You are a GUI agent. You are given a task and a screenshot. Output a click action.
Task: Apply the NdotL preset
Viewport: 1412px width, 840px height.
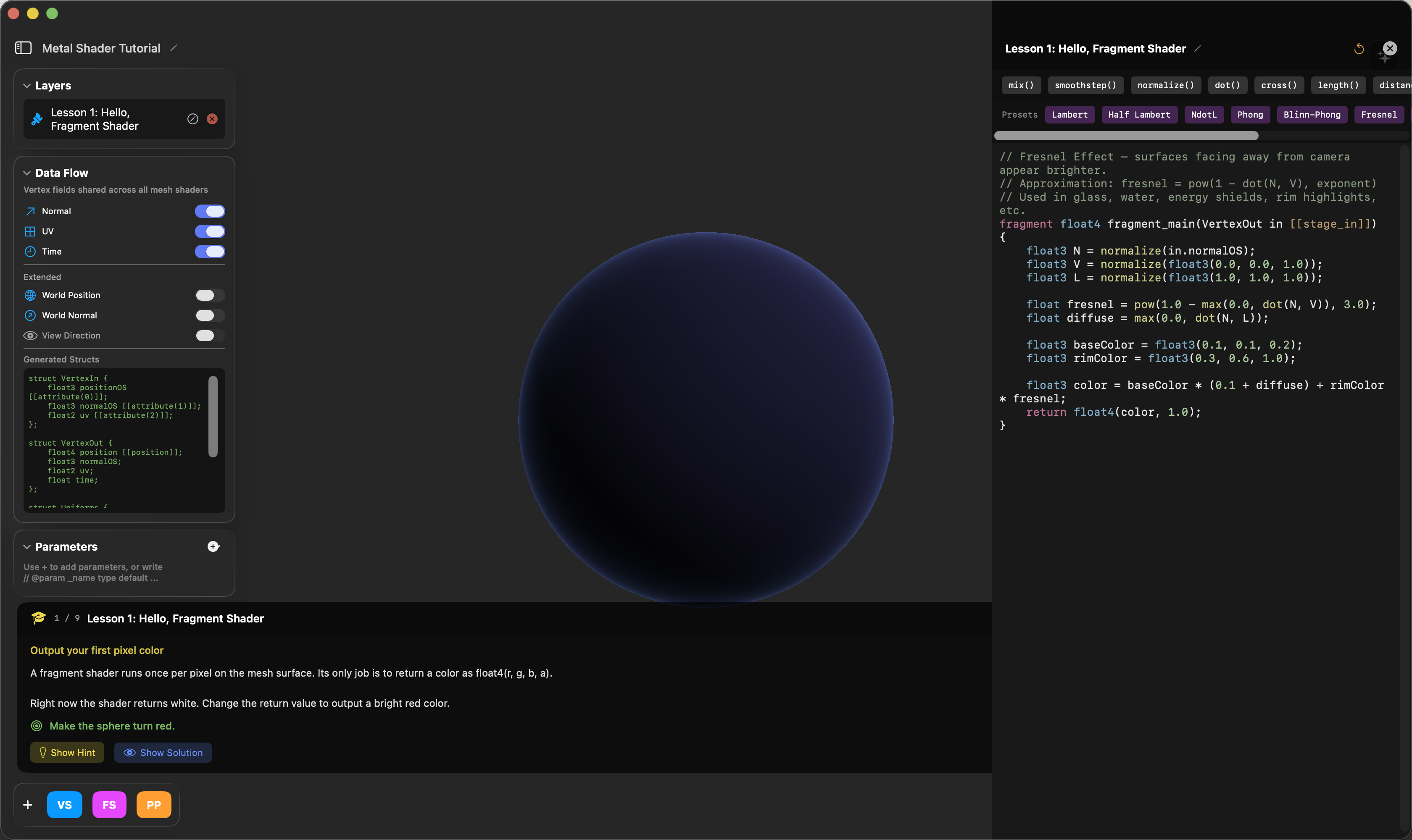click(1204, 115)
